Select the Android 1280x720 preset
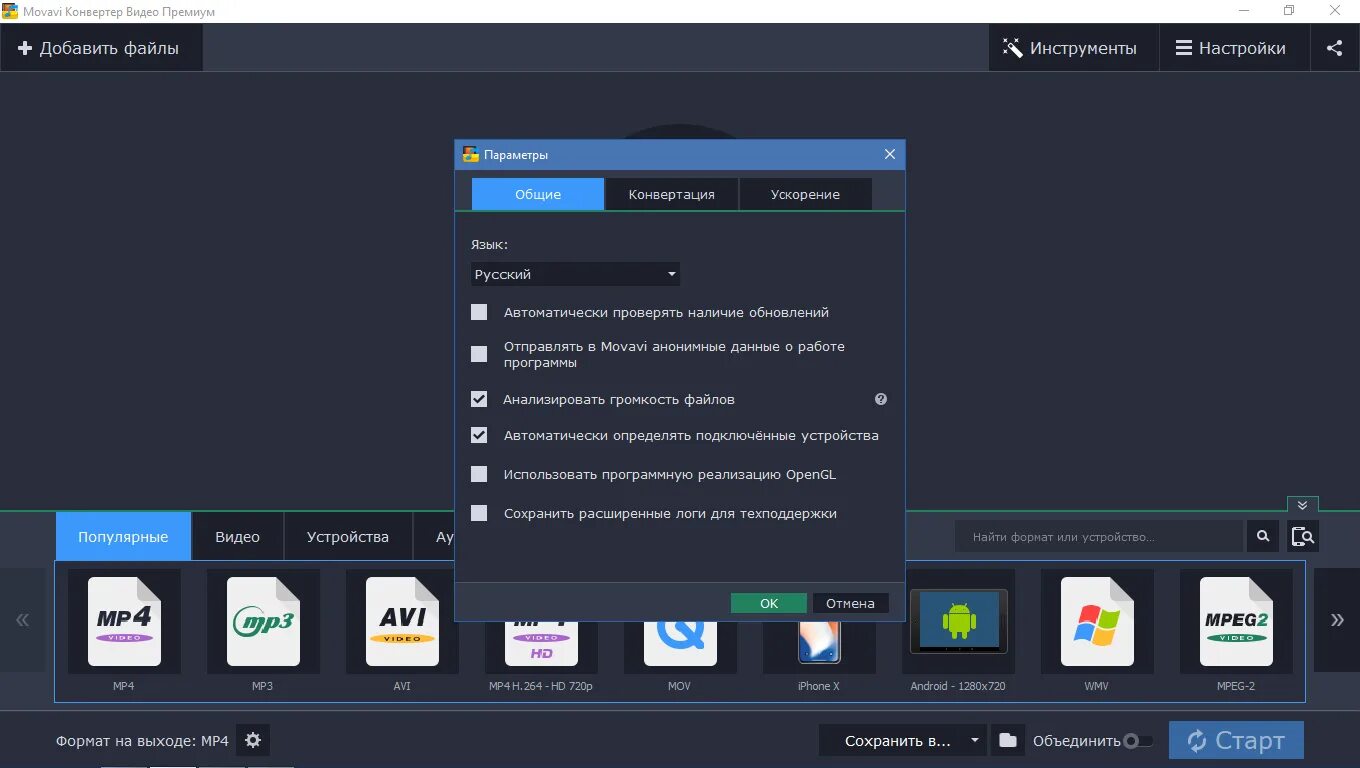Screen dimensions: 1360x768 pos(958,621)
